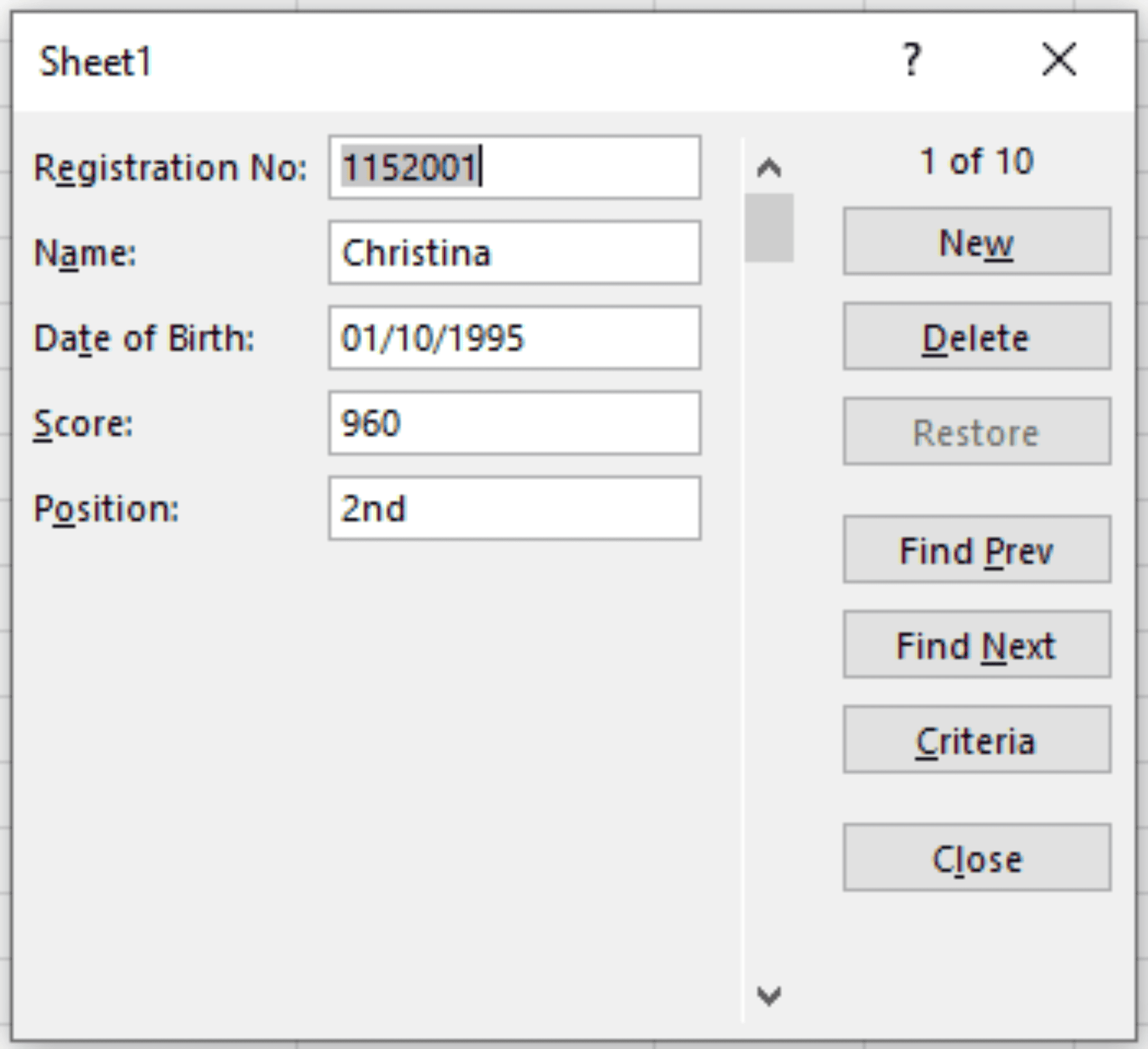Click the dialog close X icon

click(1059, 59)
